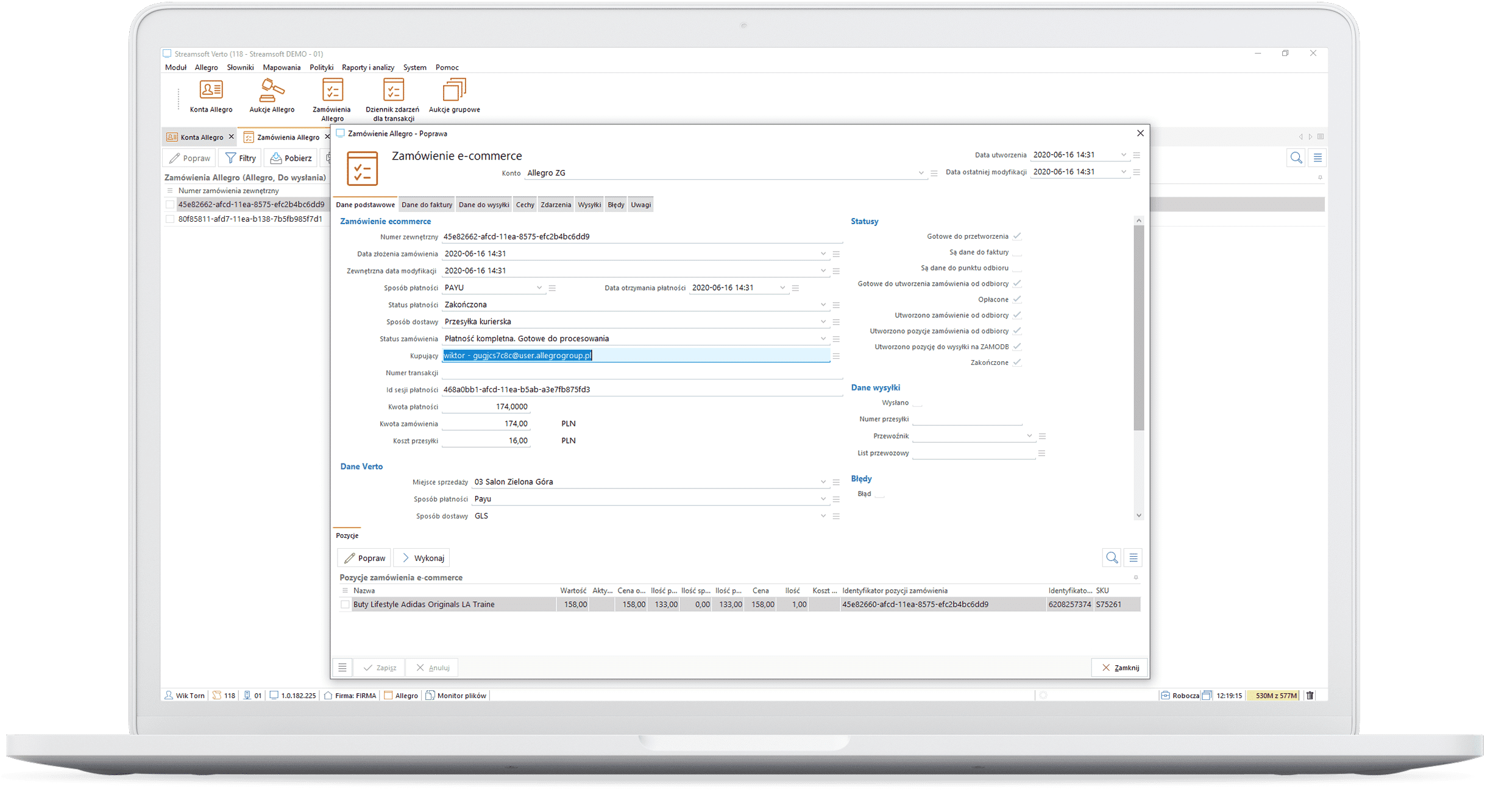Click Anuluj button
This screenshot has height=812, width=1493.
tap(433, 668)
